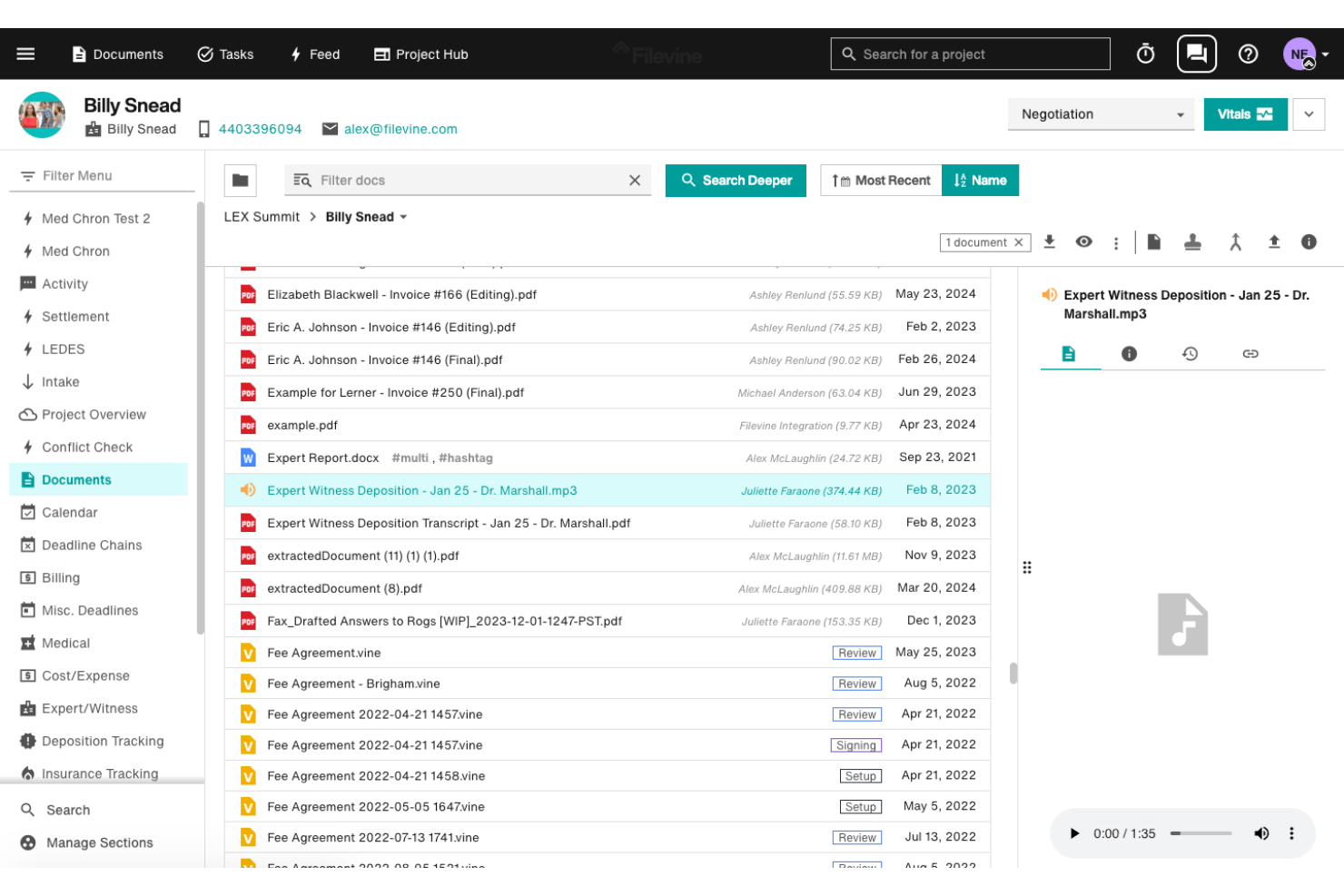Click the Filter docs input field
Viewport: 1344px width, 896px height.
click(468, 181)
